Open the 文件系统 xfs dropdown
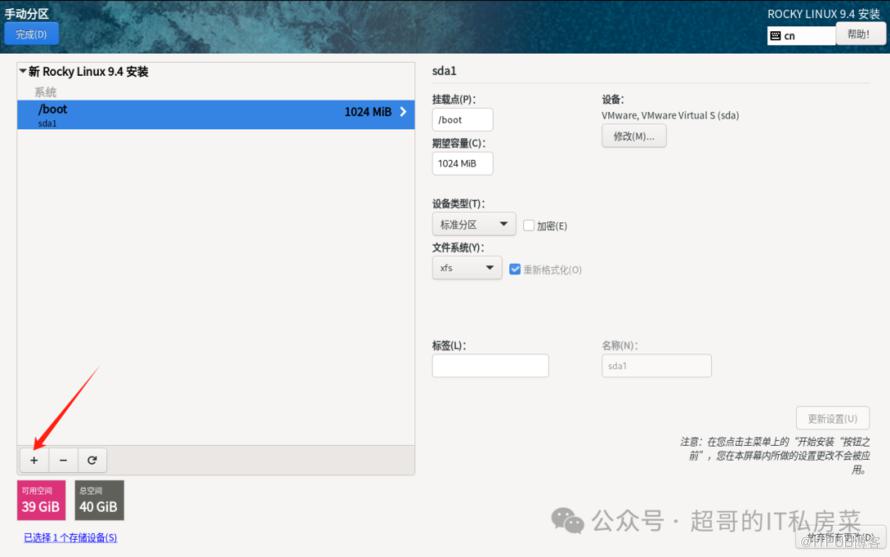890x557 pixels. pos(467,268)
